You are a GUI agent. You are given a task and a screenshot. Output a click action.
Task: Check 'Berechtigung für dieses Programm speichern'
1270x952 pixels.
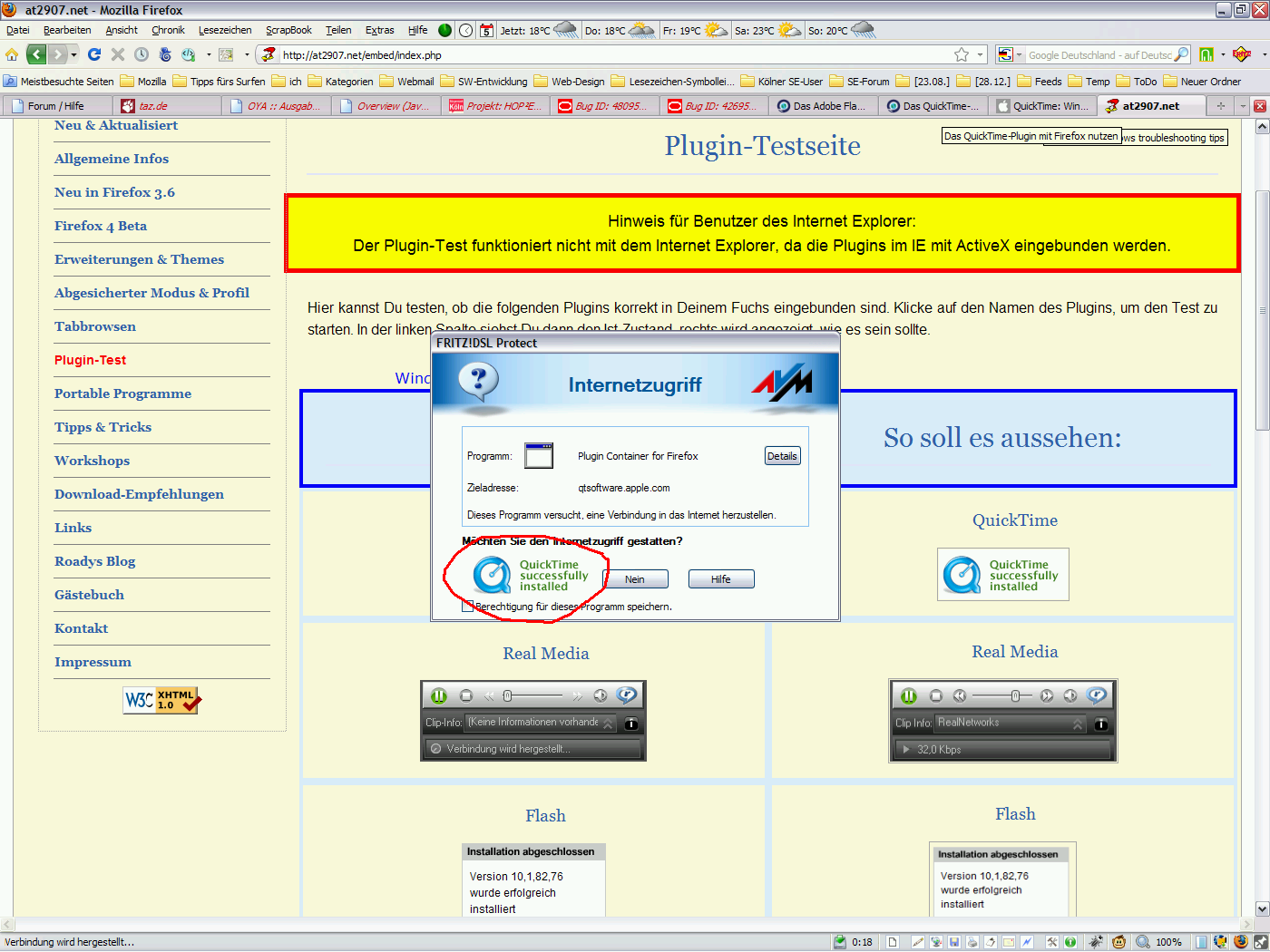(467, 607)
